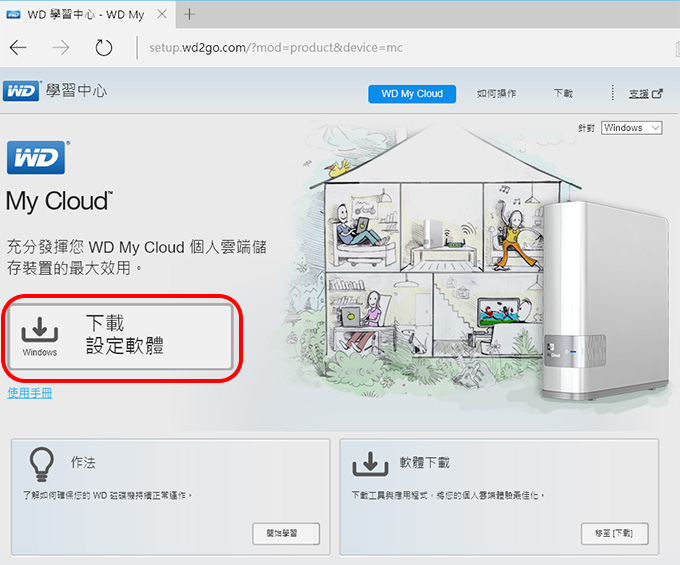
Task: Open the 支援 external link
Action: point(646,93)
